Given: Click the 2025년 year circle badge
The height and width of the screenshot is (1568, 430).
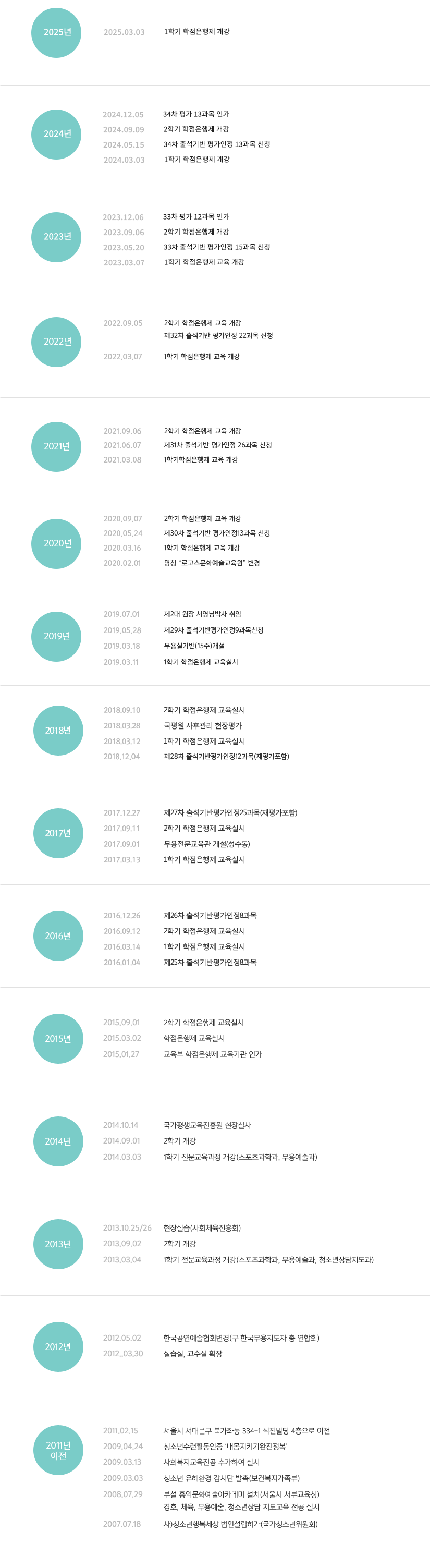Looking at the screenshot, I should pos(57,33).
